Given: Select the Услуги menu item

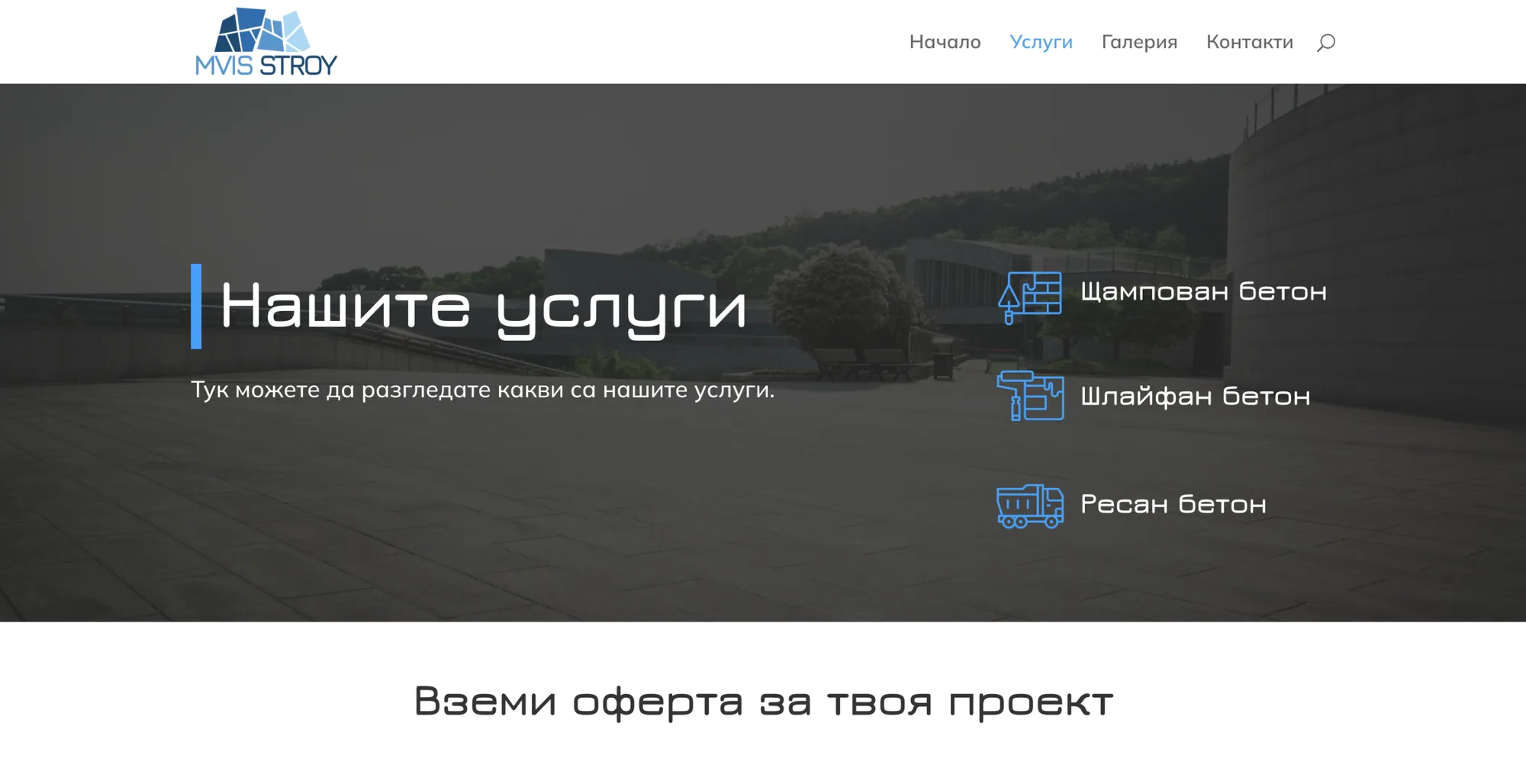Looking at the screenshot, I should tap(1041, 43).
